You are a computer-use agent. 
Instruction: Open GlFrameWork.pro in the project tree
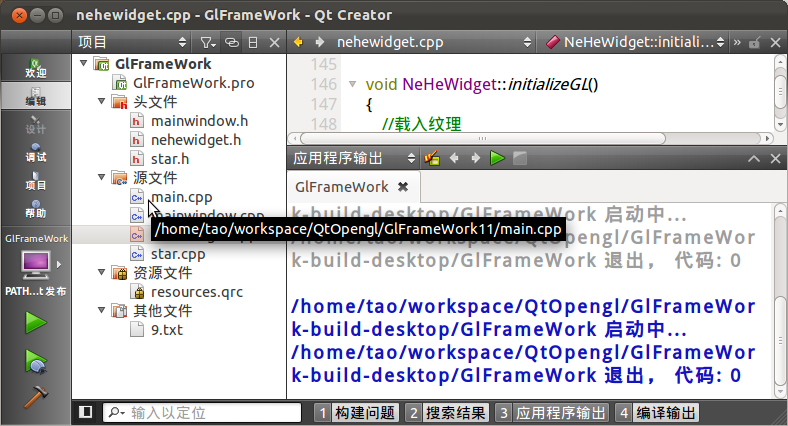[193, 83]
